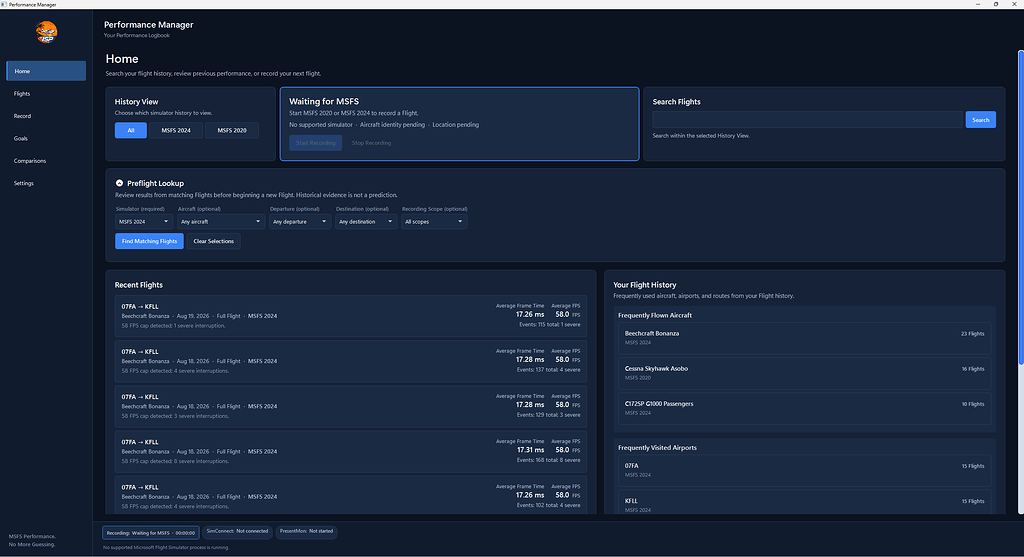Click the Waiting for MSFS heading
The image size is (1024, 557).
pos(324,101)
